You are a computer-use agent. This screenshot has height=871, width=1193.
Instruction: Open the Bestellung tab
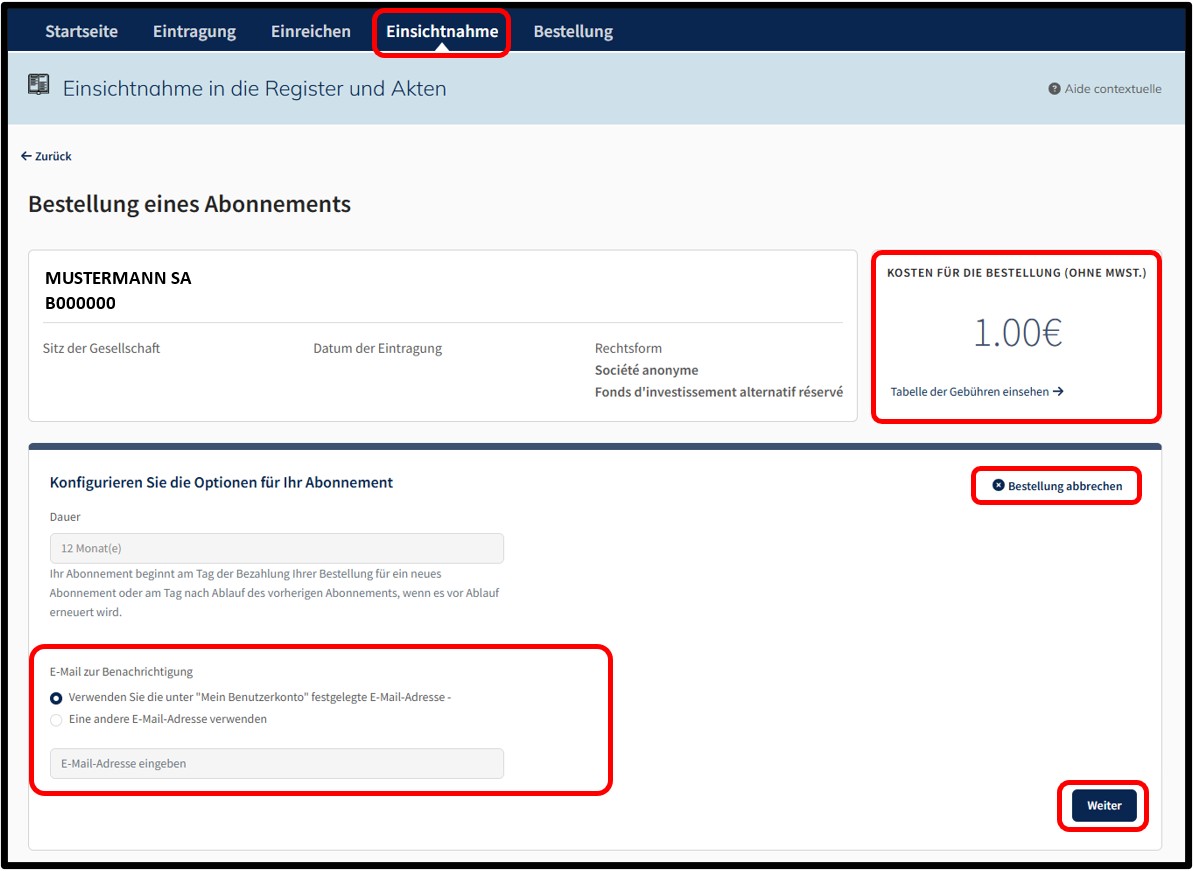click(573, 31)
